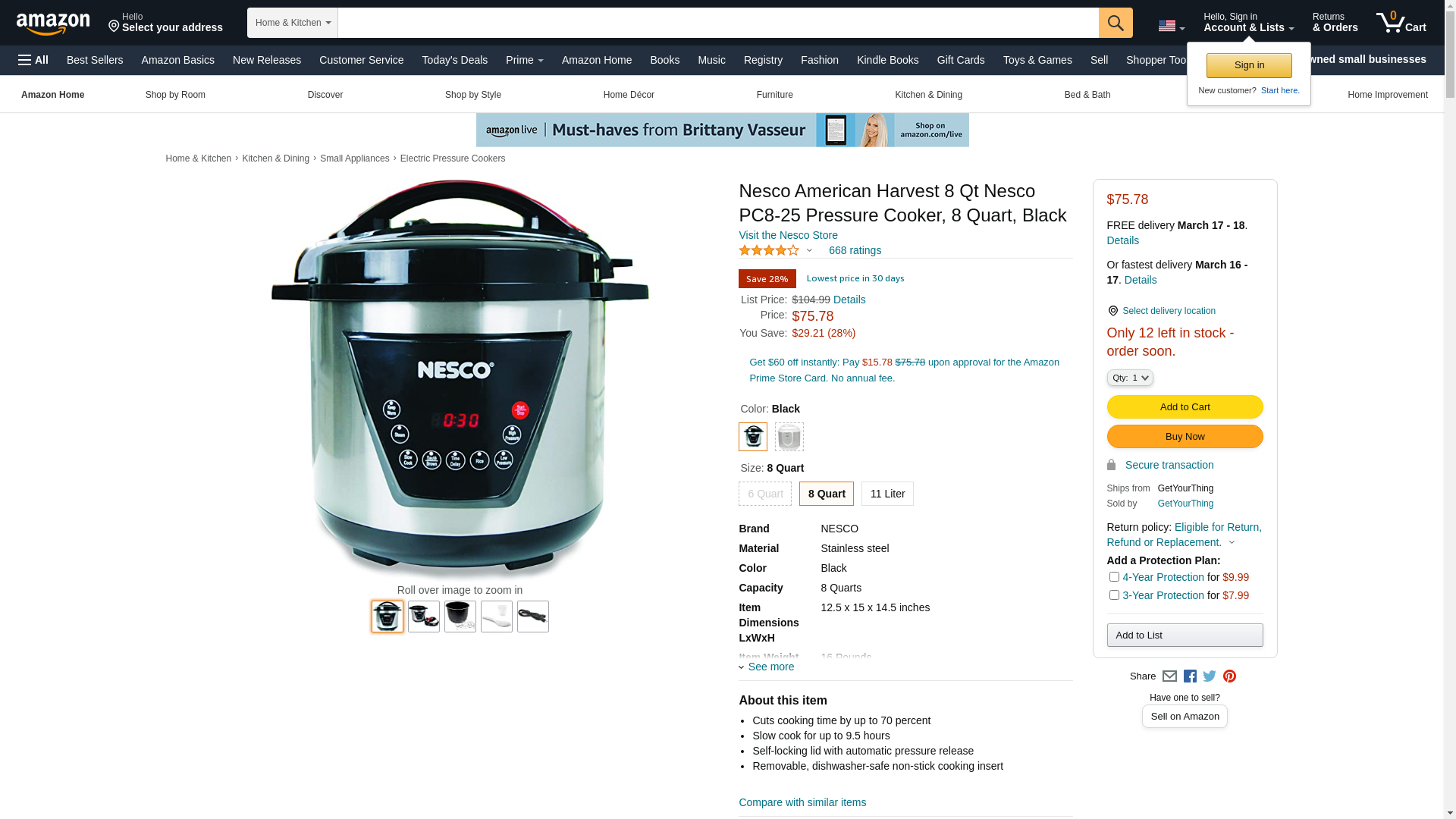Open the All hamburger menu

(x=33, y=60)
